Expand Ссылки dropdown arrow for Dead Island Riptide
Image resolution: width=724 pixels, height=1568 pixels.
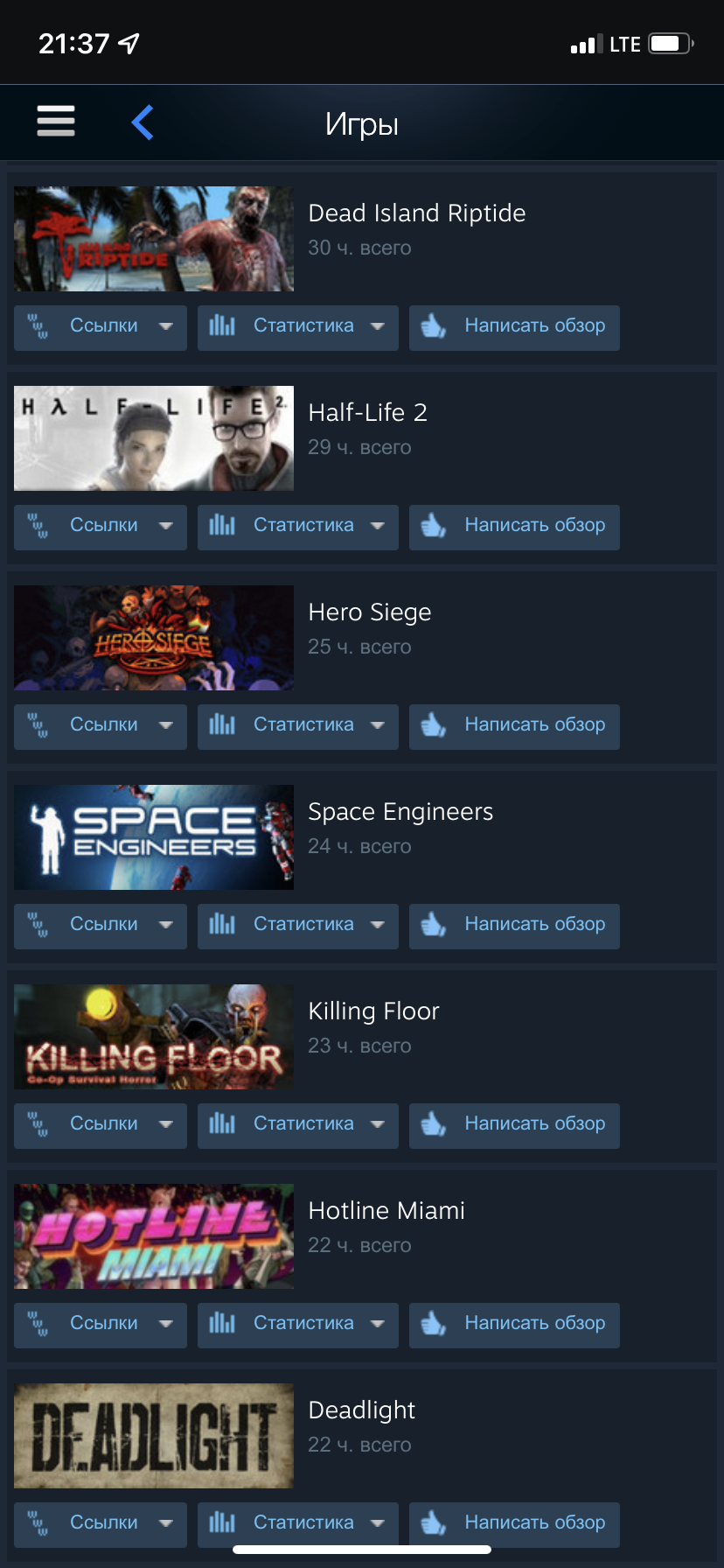[165, 326]
